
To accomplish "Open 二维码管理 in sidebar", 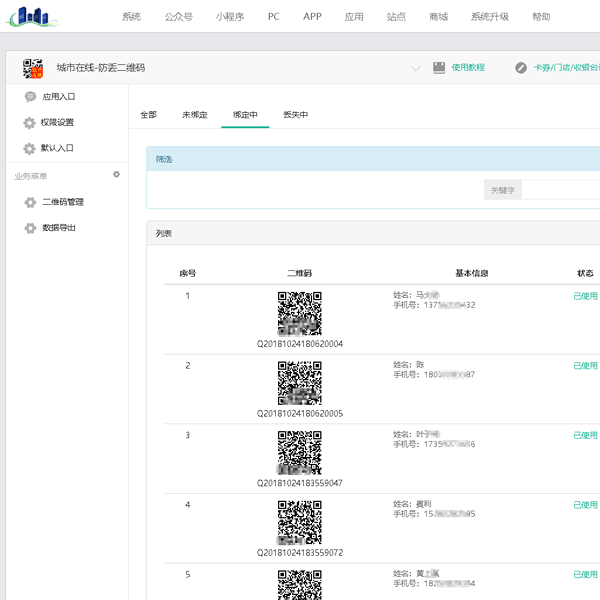I will click(63, 202).
